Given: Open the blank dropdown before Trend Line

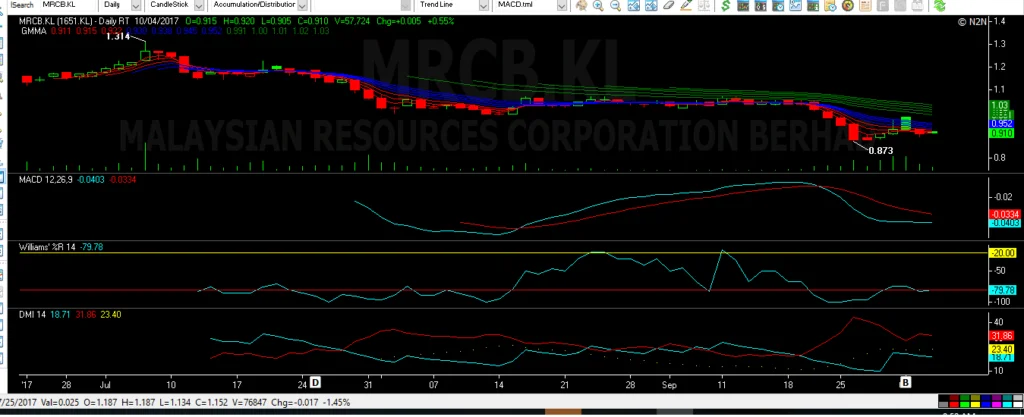Looking at the screenshot, I should 405,5.
